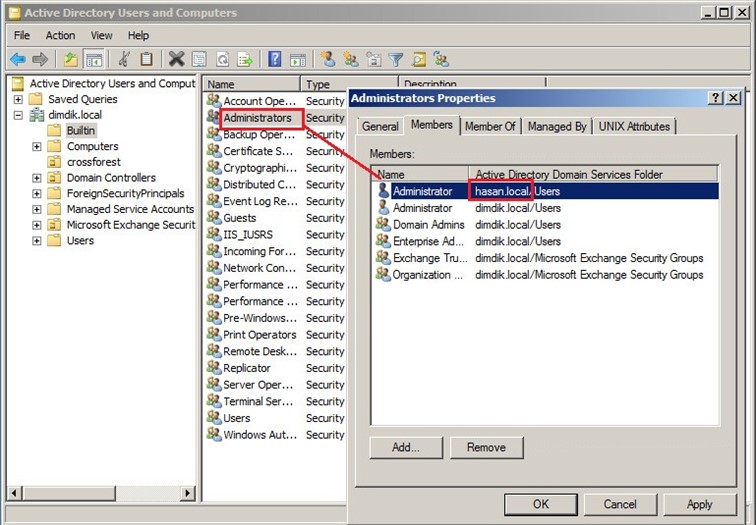Click the Forward arrow toolbar icon
This screenshot has width=756, height=525.
click(40, 59)
